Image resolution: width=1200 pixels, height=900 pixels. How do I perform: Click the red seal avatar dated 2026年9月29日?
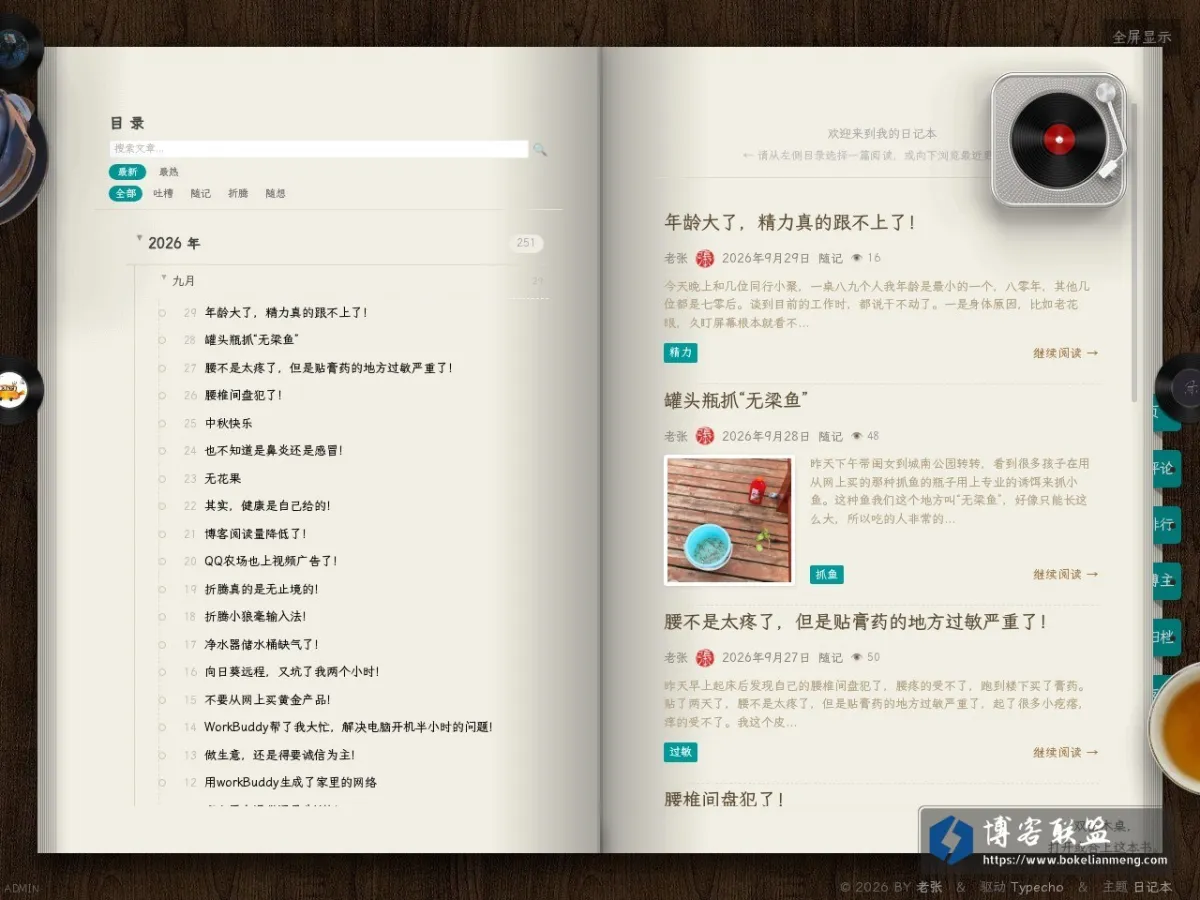pyautogui.click(x=705, y=258)
